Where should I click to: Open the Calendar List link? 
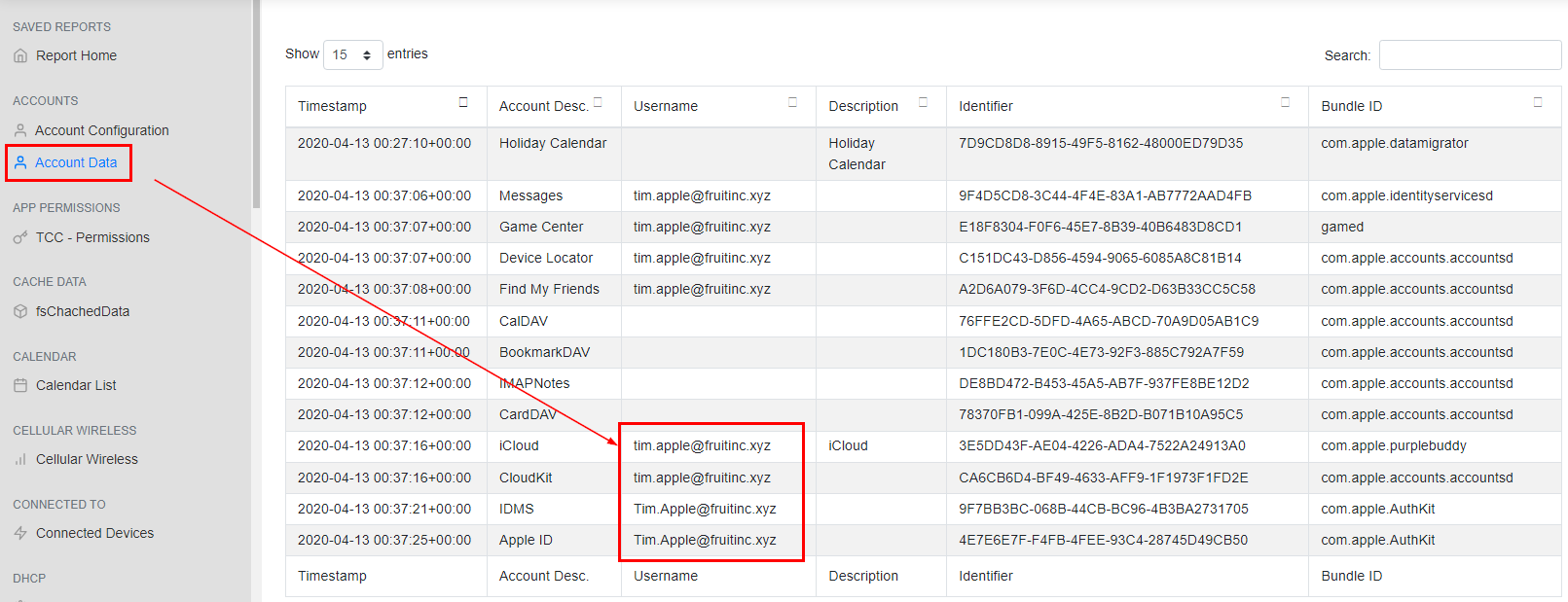pyautogui.click(x=76, y=385)
